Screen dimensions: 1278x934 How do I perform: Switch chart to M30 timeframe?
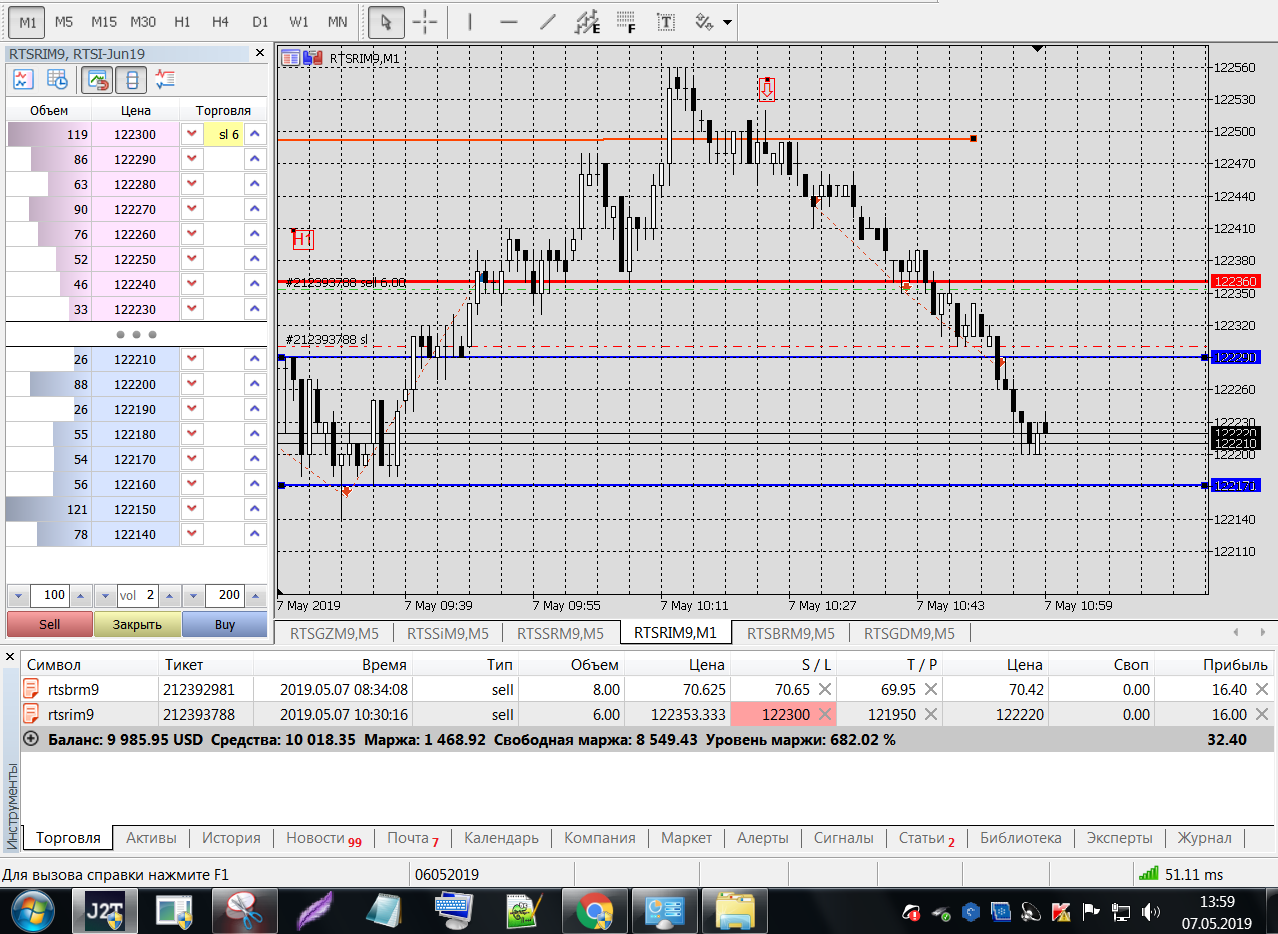(x=143, y=21)
